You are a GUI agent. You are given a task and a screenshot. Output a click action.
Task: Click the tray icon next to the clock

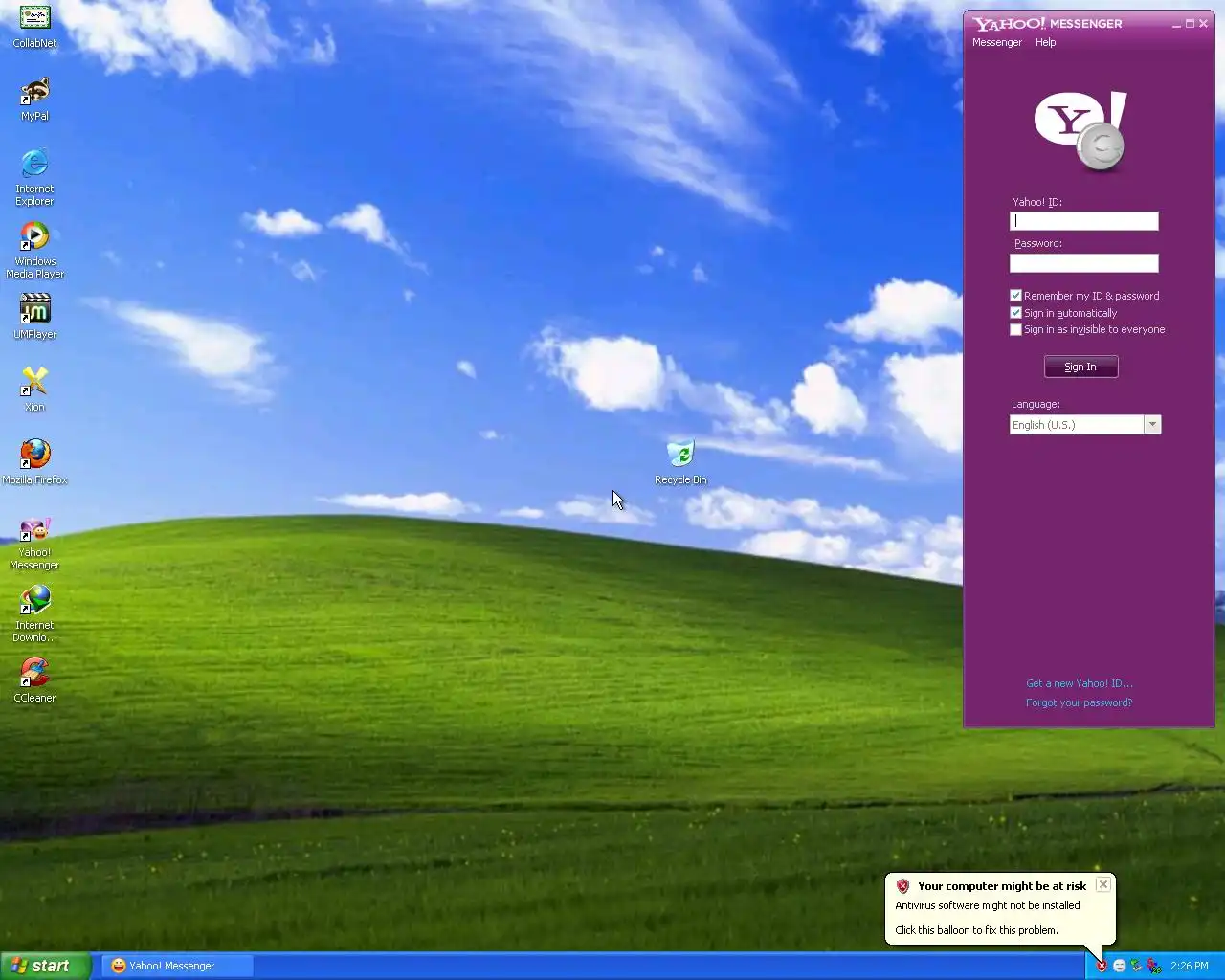coord(1154,966)
